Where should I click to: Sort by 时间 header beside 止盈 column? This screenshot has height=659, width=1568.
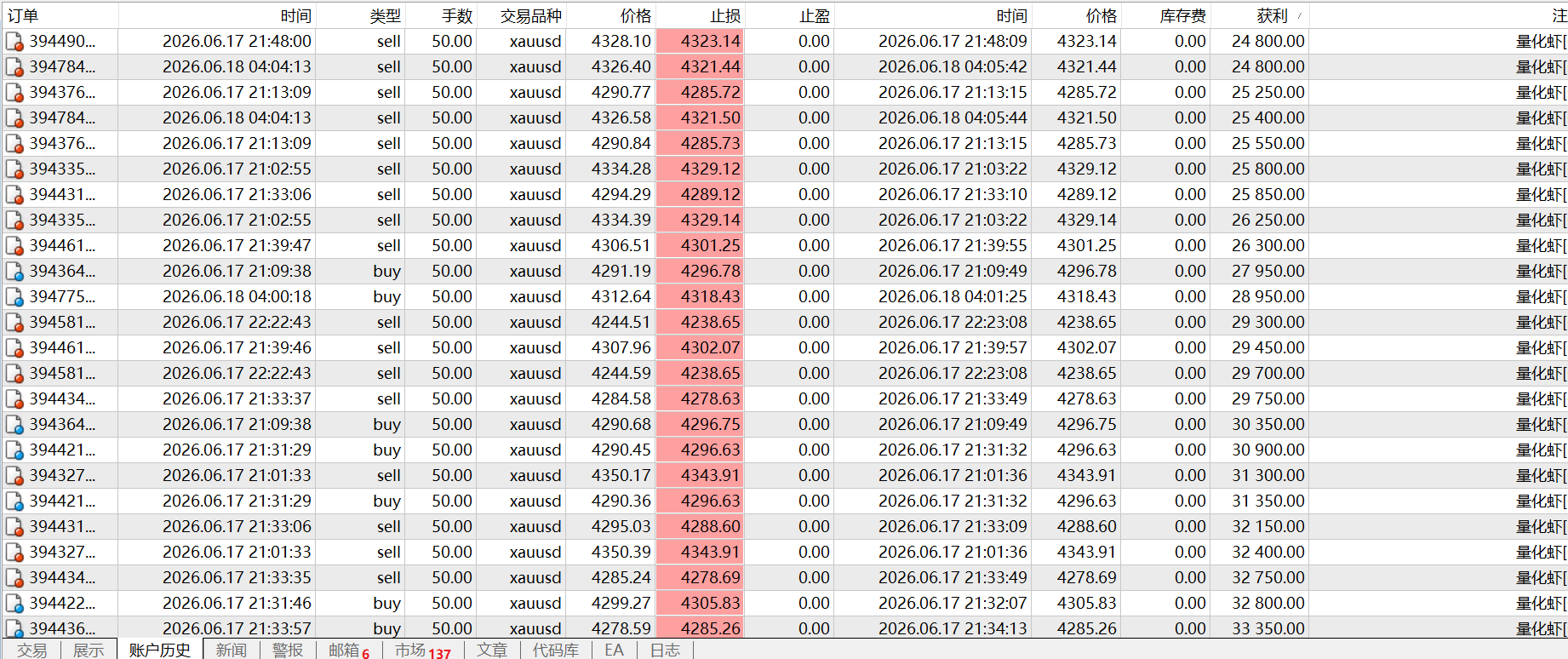tap(933, 15)
